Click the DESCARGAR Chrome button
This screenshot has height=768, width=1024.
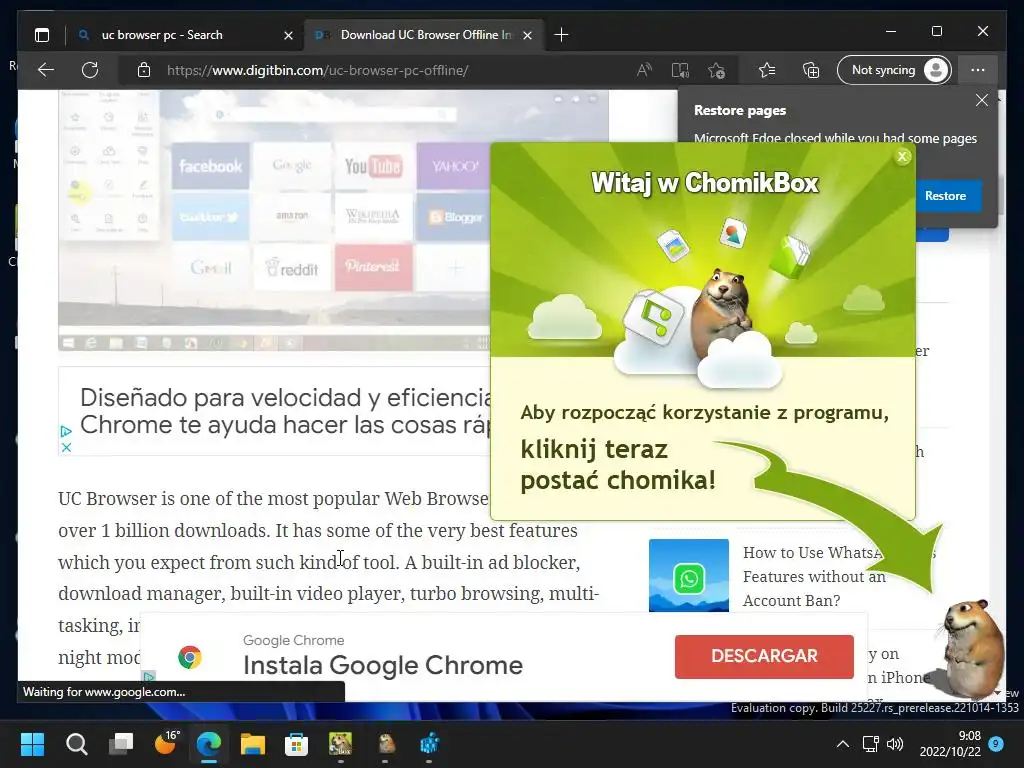(764, 656)
